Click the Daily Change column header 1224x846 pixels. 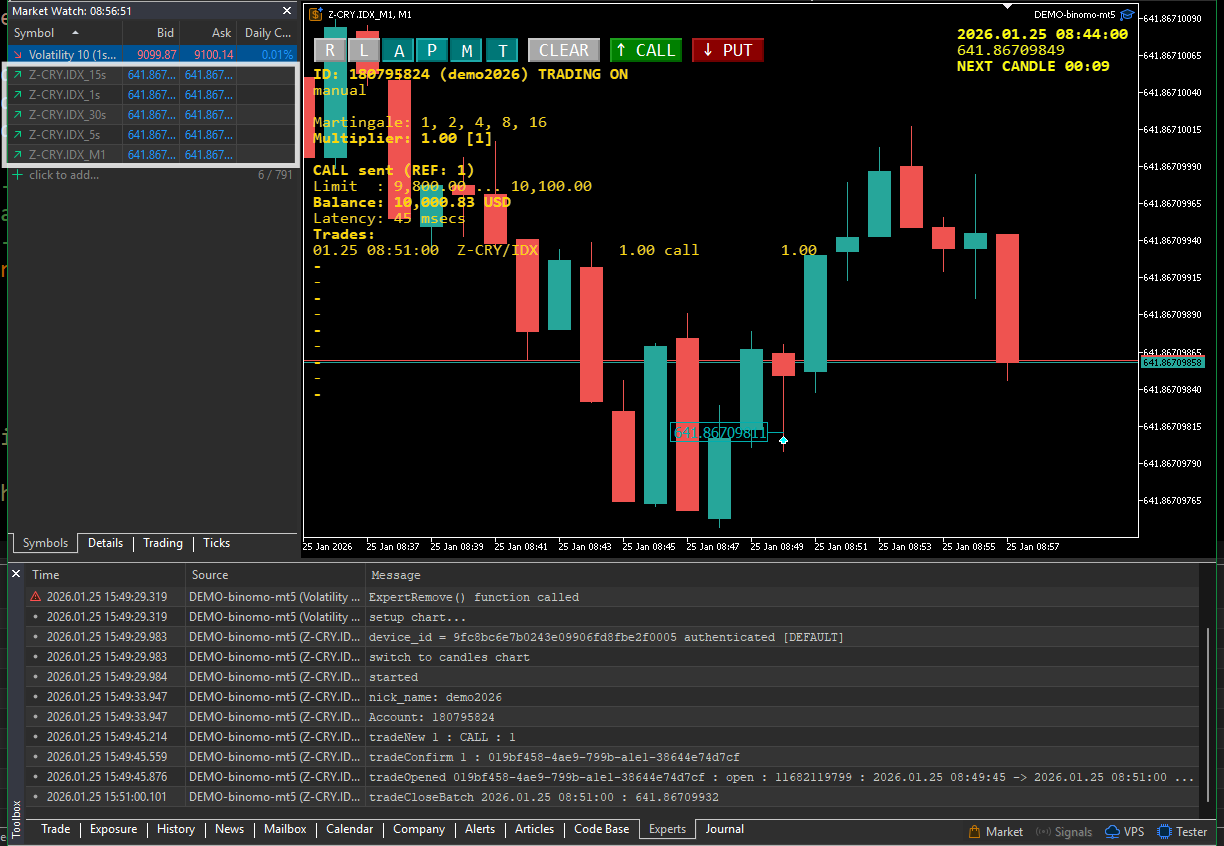[x=268, y=33]
